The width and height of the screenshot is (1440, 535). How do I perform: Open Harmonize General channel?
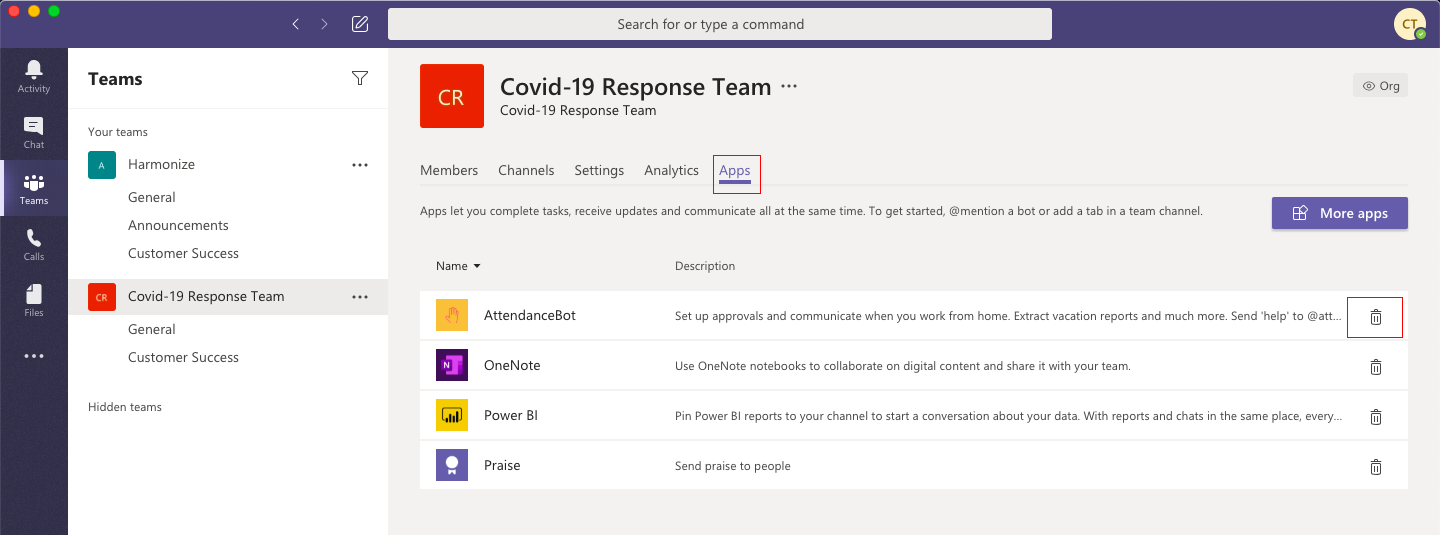pyautogui.click(x=152, y=197)
